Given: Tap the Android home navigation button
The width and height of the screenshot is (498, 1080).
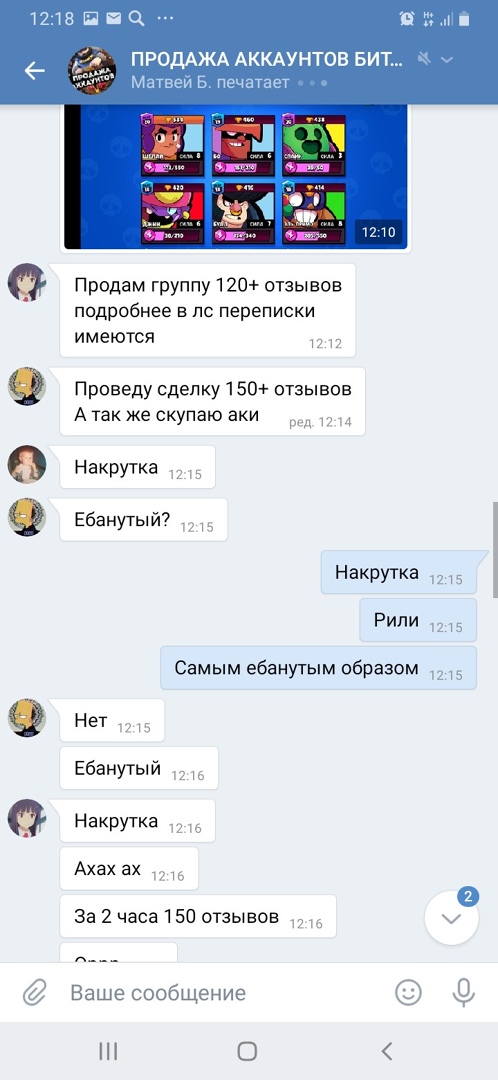Looking at the screenshot, I should (247, 1050).
